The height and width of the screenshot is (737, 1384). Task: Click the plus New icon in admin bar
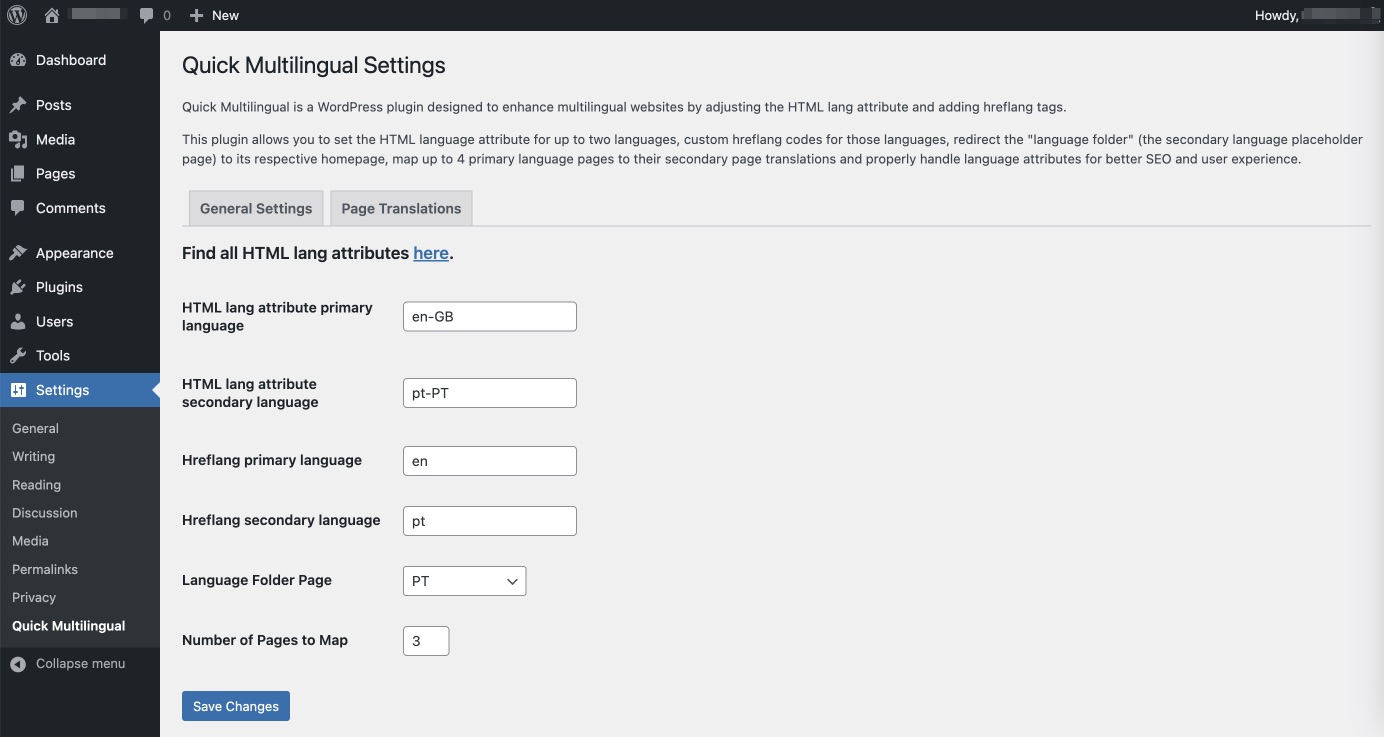click(x=196, y=15)
